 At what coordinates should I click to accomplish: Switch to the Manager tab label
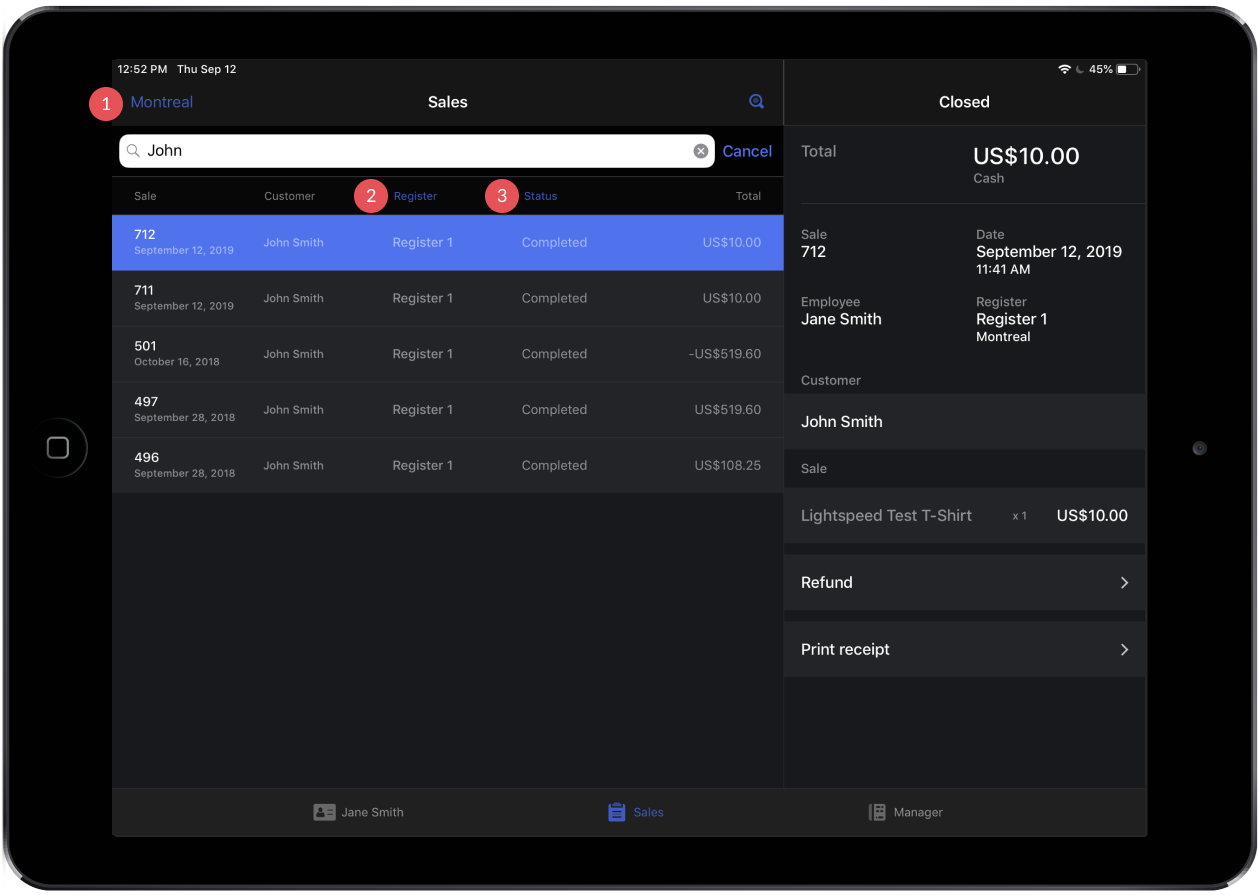pyautogui.click(x=918, y=812)
